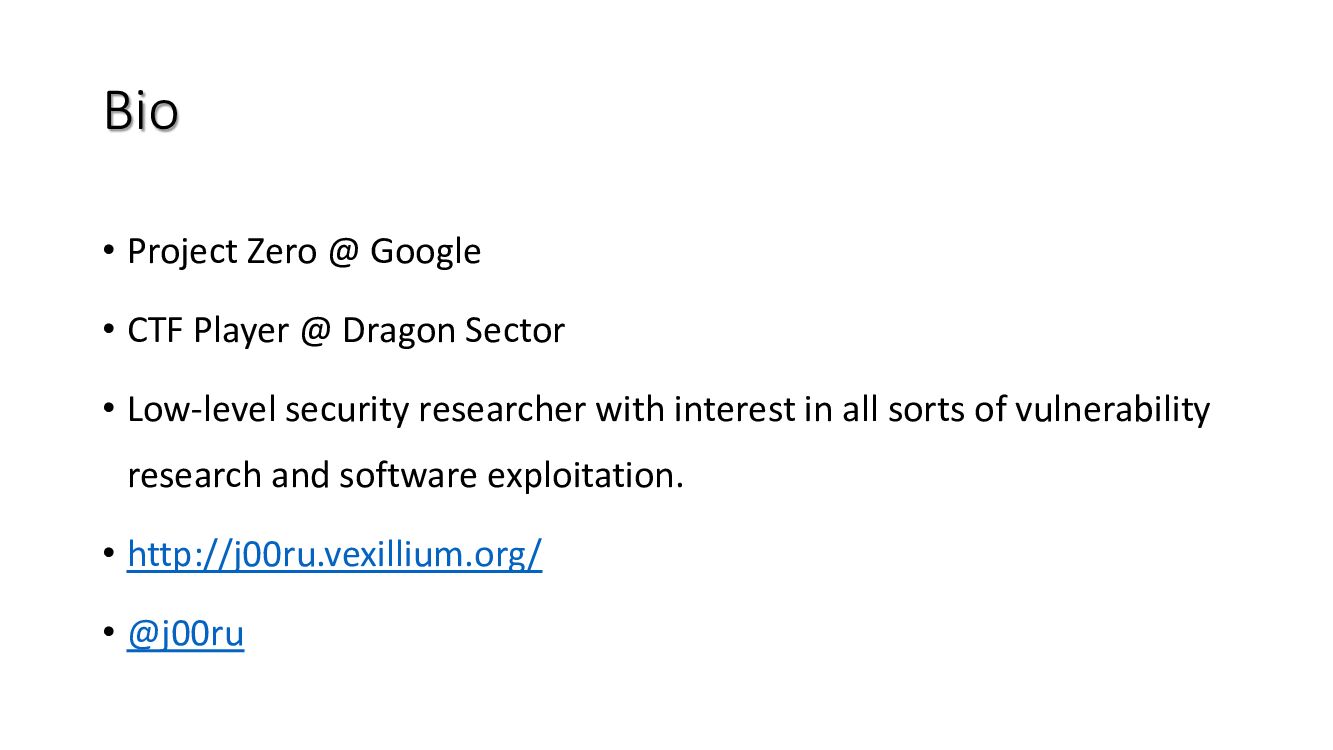
Task: Click the @ symbol before Dragon Sector
Action: (x=314, y=330)
